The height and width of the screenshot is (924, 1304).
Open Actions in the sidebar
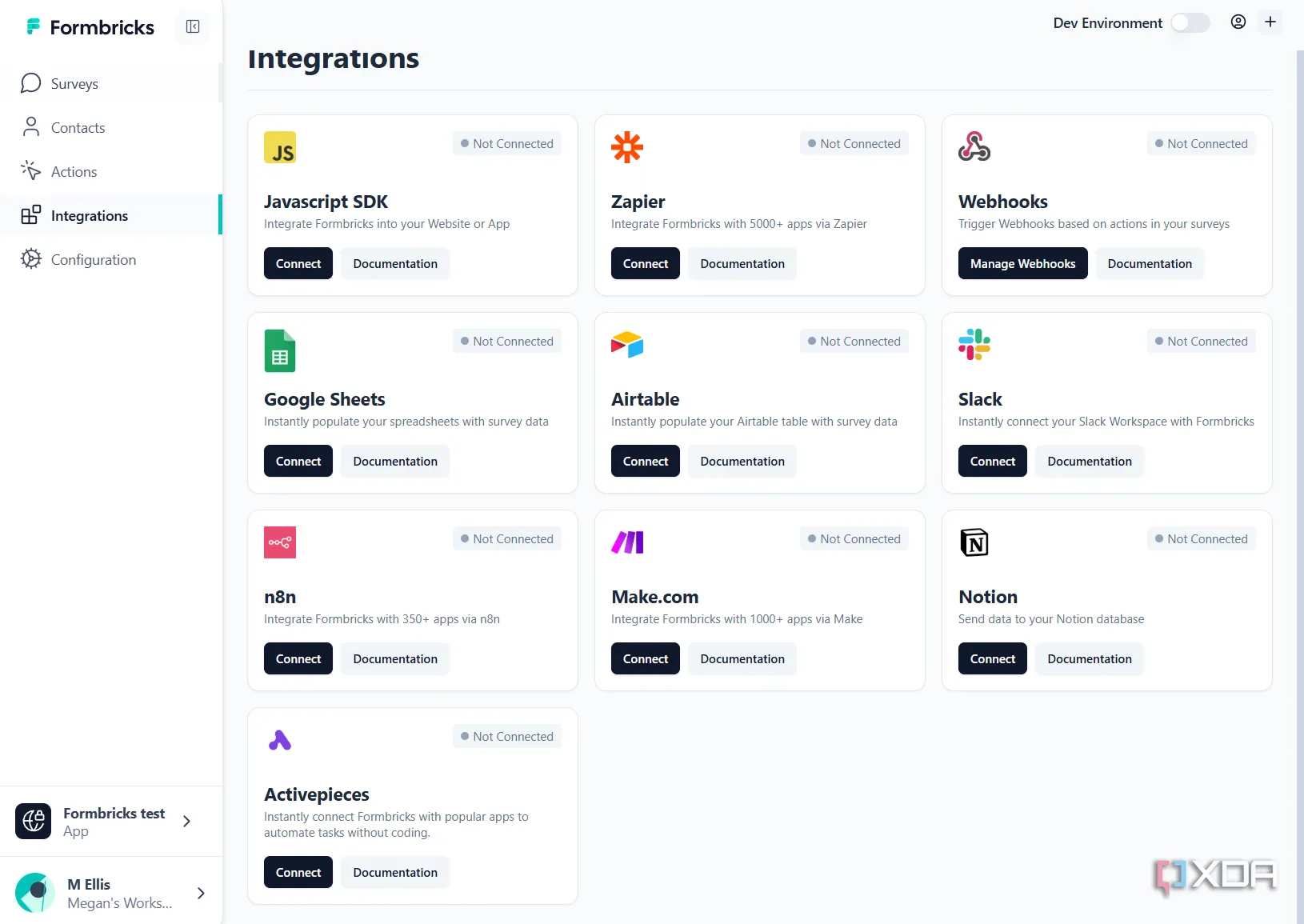coord(110,171)
